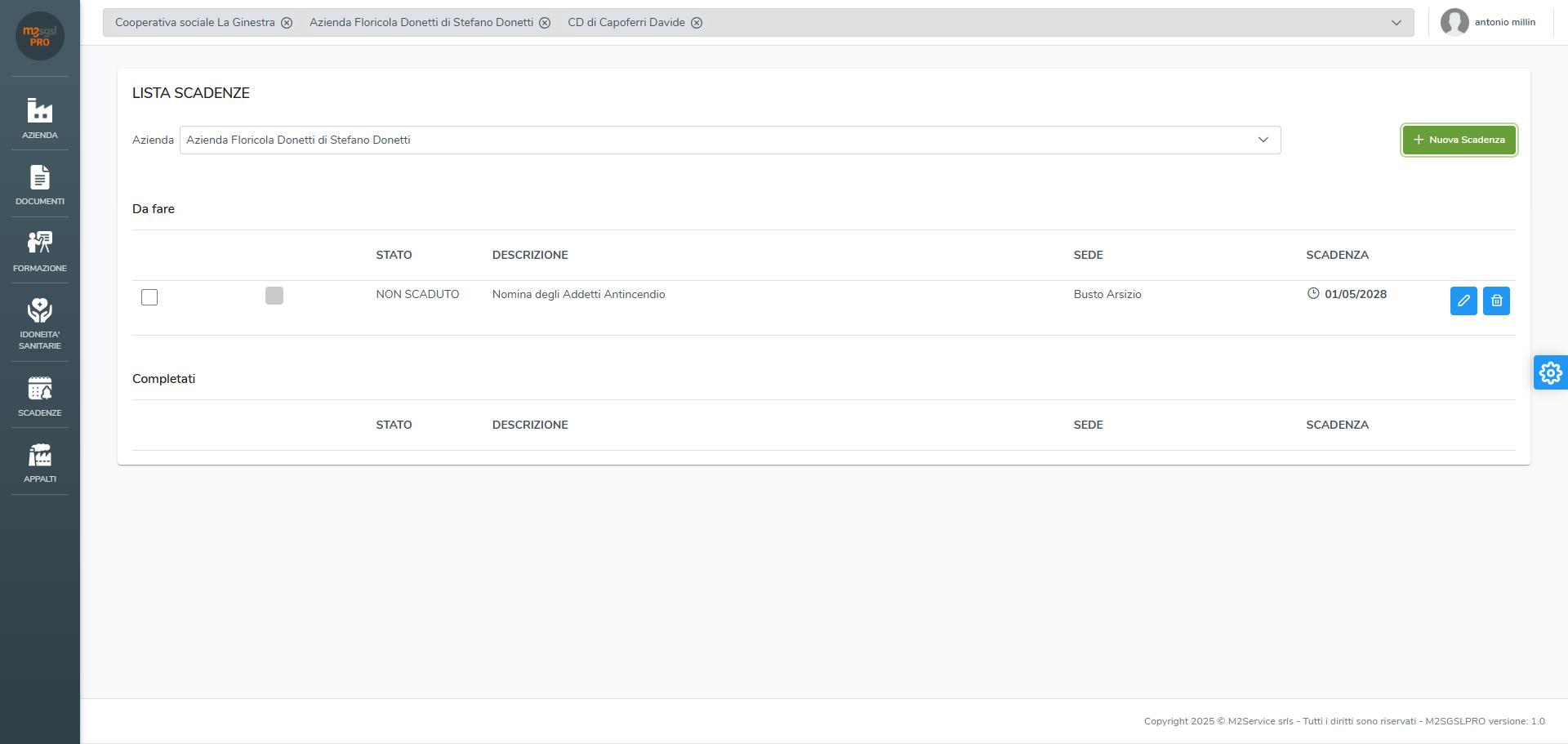Remove Cooperativa sociale La Ginestra tag
This screenshot has width=1568, height=744.
(287, 23)
